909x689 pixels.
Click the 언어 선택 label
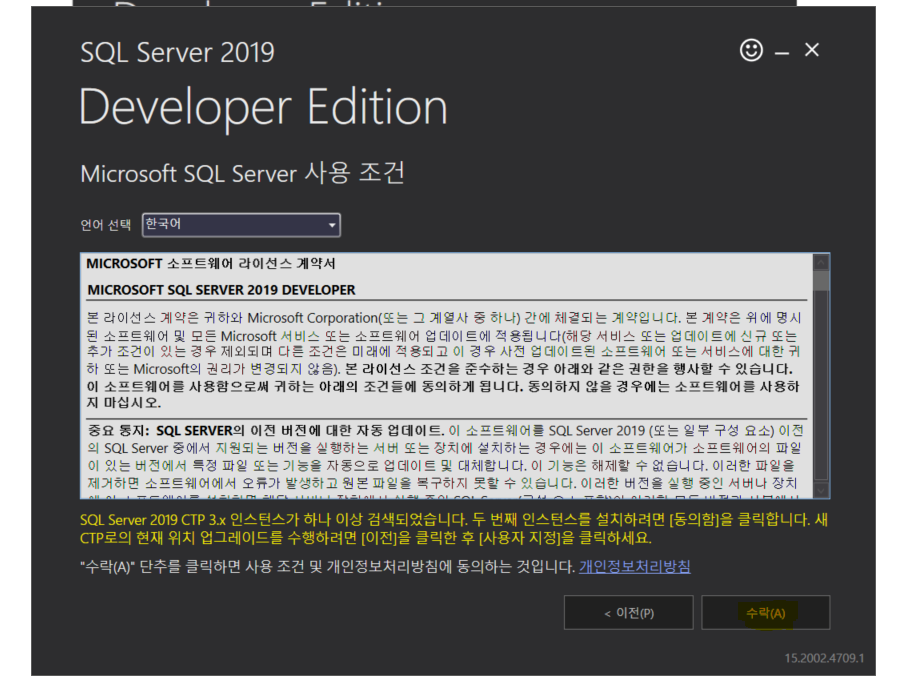coord(106,225)
